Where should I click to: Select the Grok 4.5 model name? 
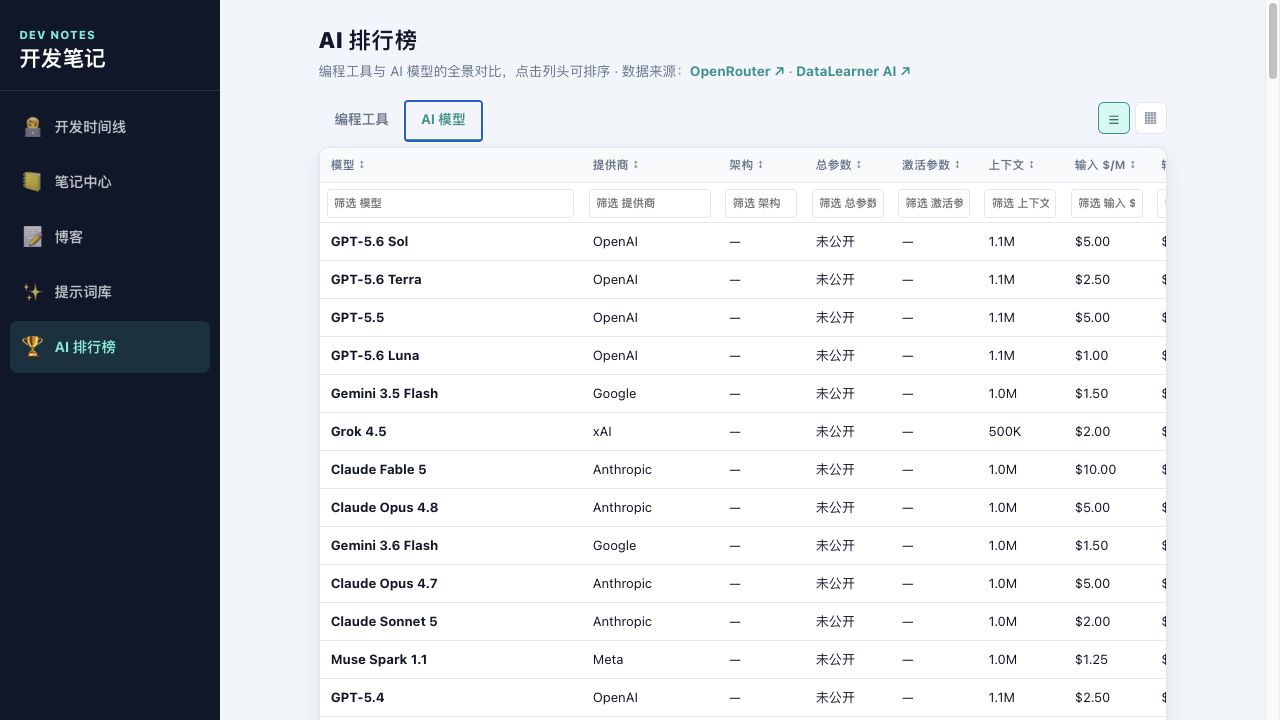358,432
